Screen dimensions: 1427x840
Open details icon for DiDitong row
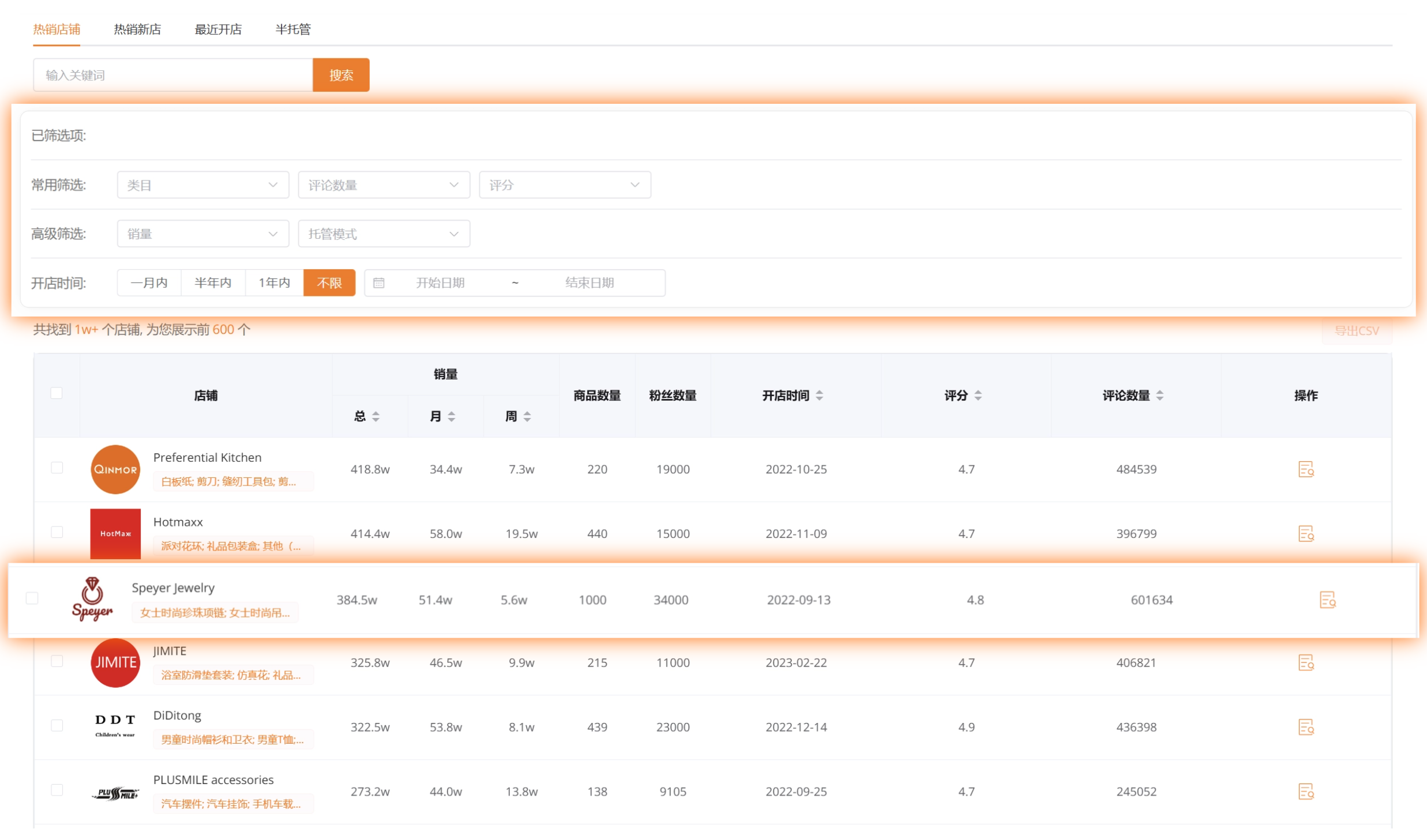point(1306,728)
